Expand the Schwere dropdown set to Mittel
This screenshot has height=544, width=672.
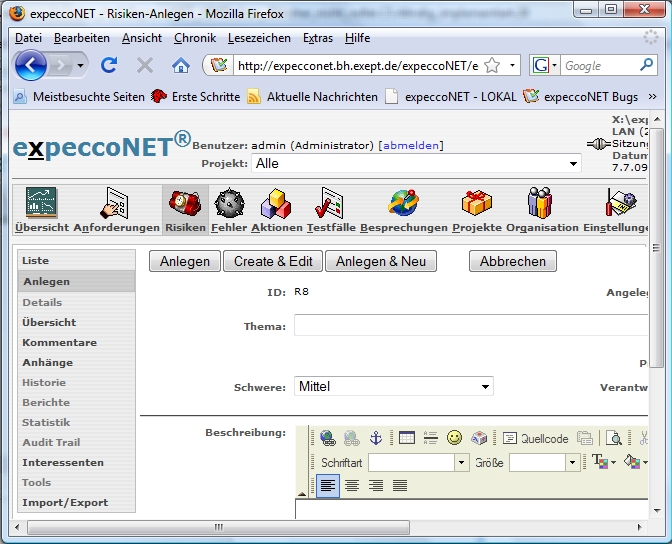click(x=394, y=386)
